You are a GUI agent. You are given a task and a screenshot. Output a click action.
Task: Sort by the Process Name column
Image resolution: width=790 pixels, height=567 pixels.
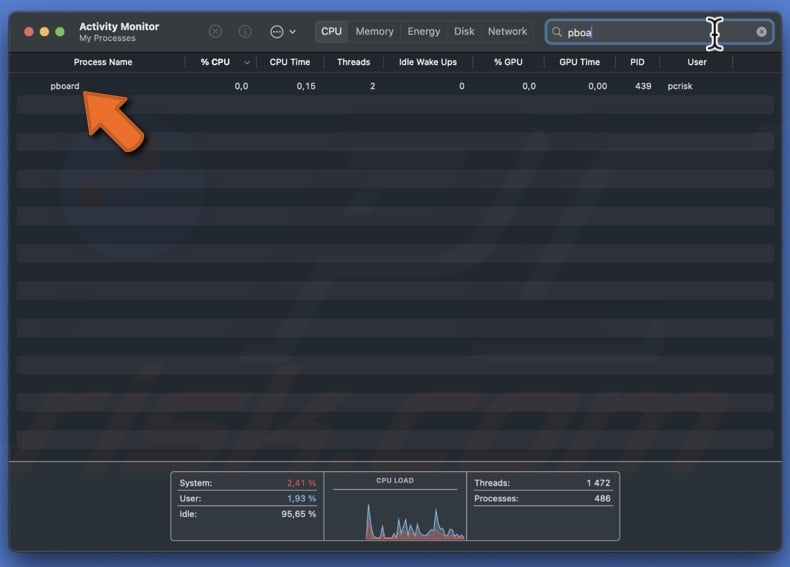coord(103,62)
